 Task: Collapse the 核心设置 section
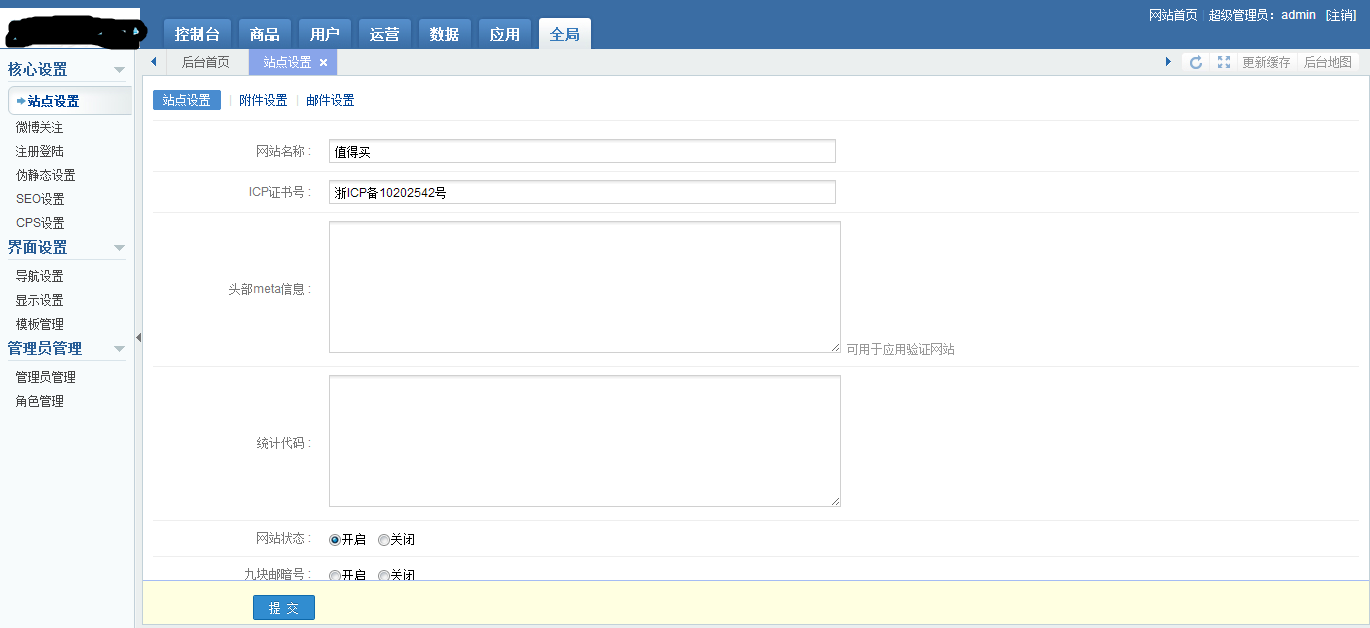coord(120,70)
